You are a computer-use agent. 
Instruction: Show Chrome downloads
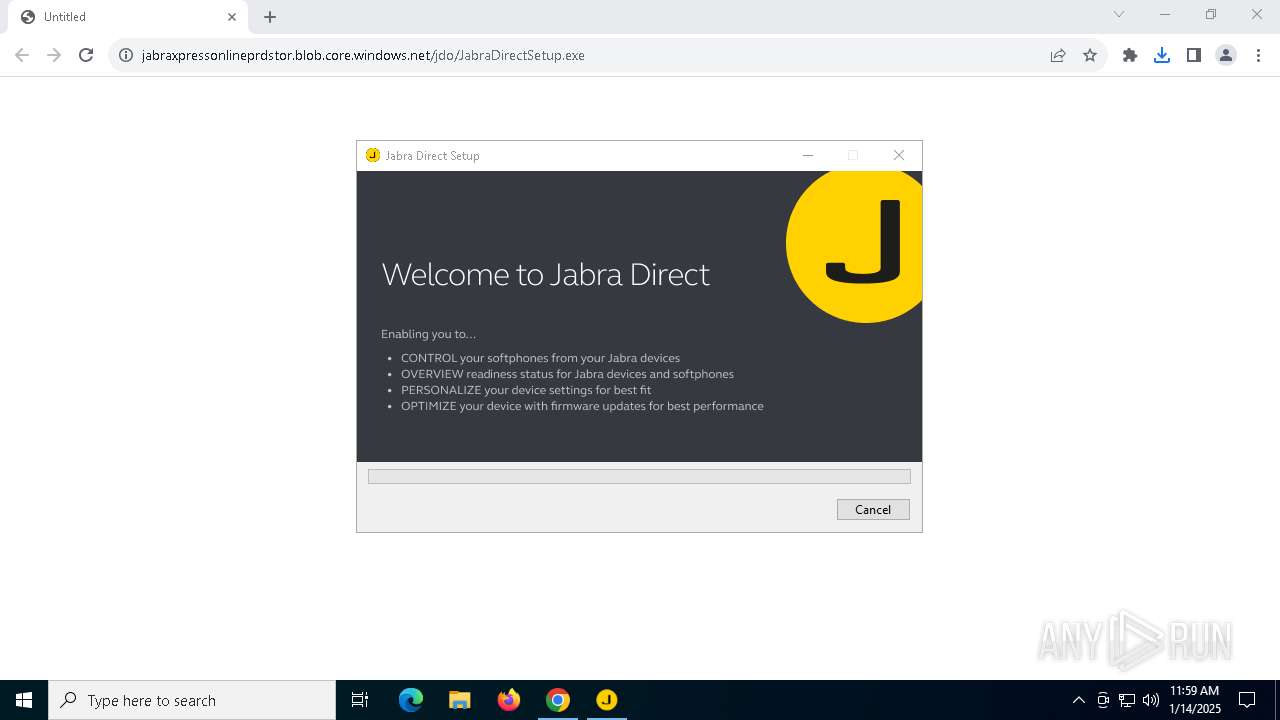click(1162, 55)
